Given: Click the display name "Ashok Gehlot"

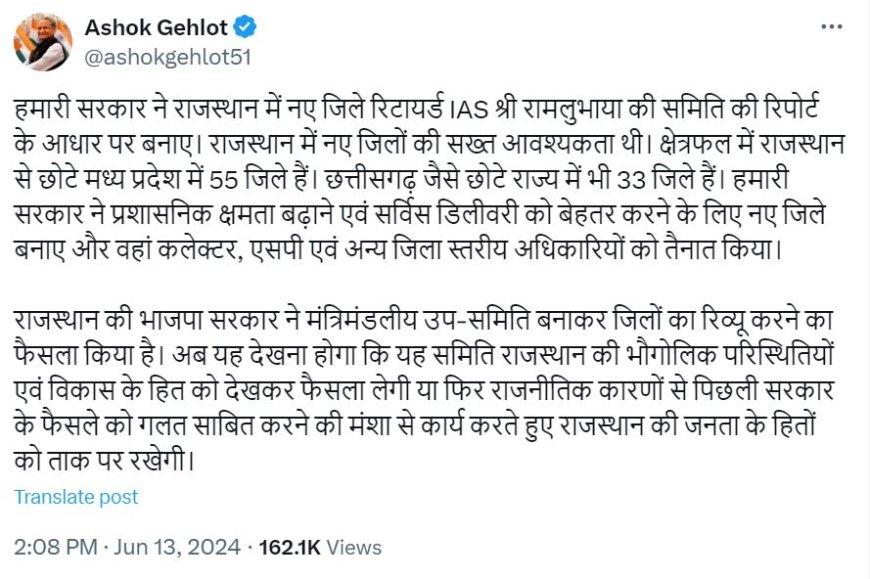Looking at the screenshot, I should pos(156,27).
